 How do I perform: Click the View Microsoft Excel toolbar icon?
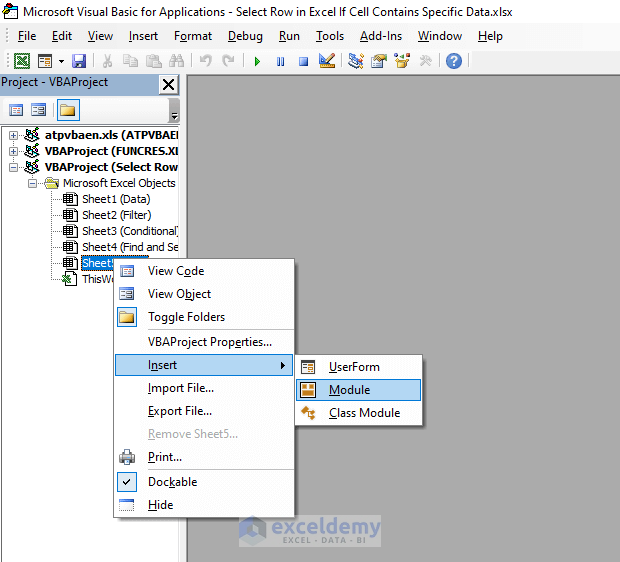coord(22,61)
